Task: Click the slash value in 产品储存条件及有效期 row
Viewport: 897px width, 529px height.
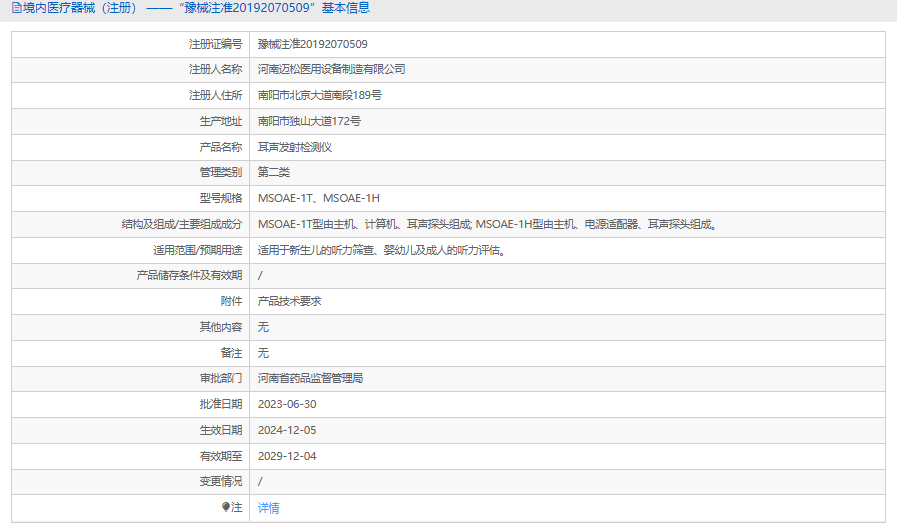Action: (260, 276)
